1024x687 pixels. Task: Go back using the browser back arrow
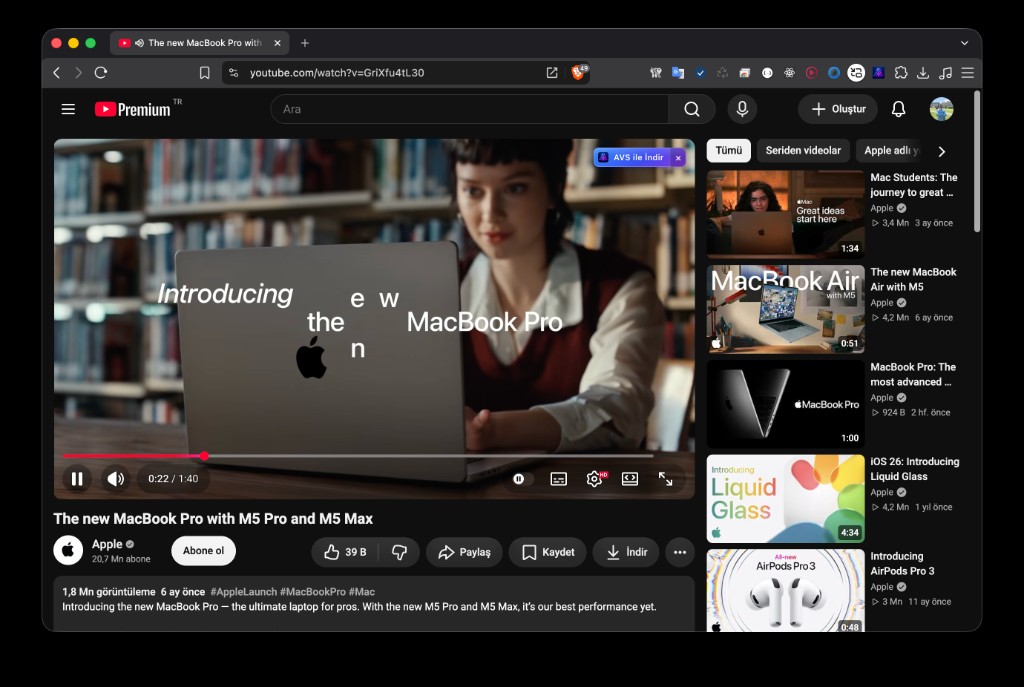pyautogui.click(x=57, y=72)
